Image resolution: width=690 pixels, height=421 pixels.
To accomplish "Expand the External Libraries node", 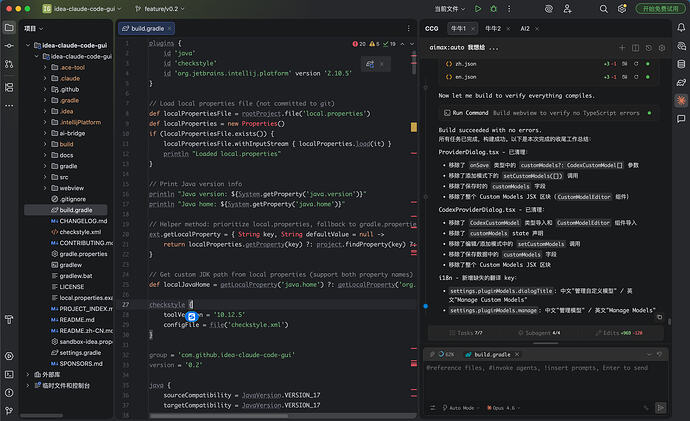I will point(28,374).
